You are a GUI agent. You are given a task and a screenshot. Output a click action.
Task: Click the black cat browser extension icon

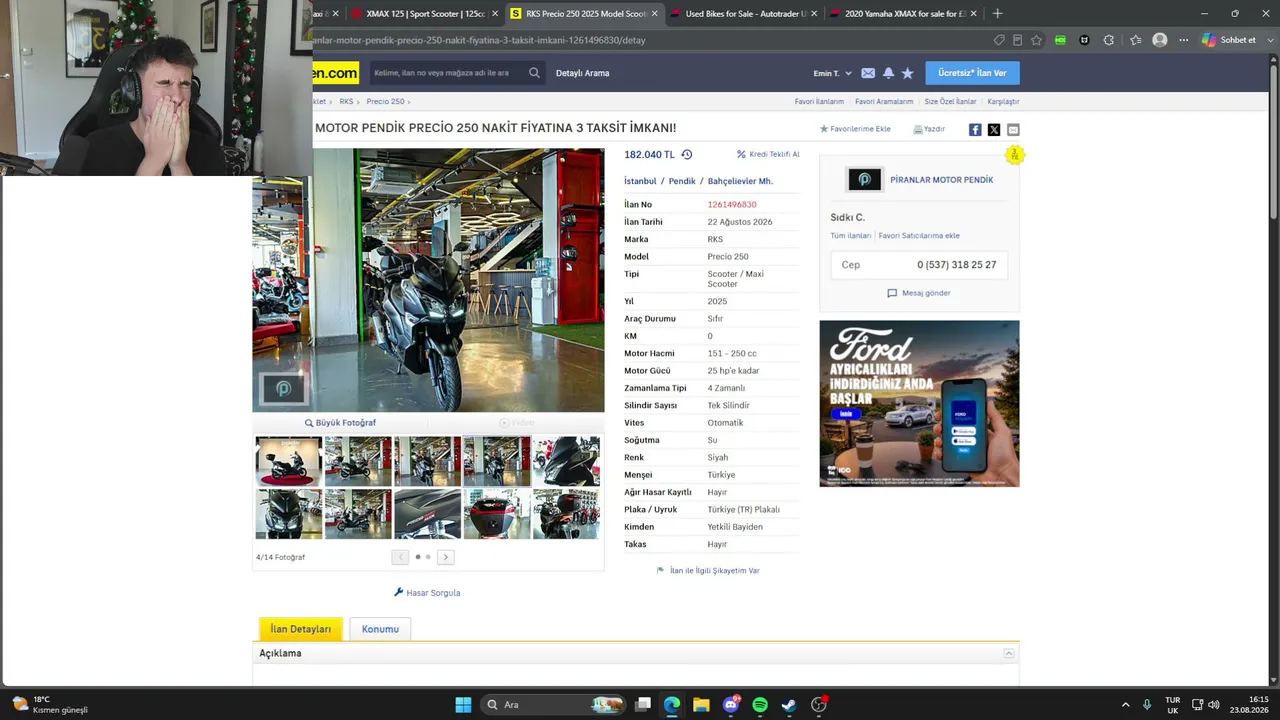coord(1084,40)
